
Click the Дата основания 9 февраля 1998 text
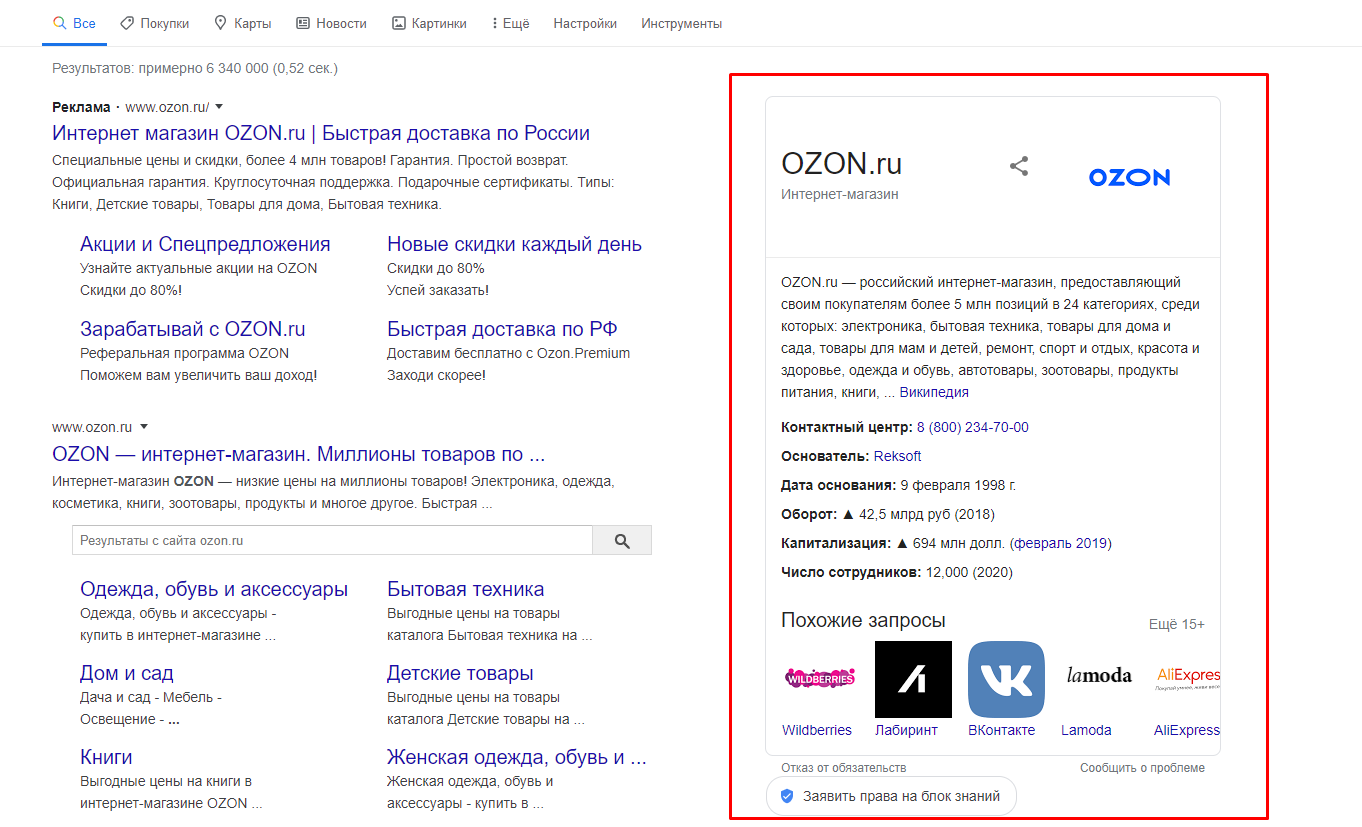point(898,486)
